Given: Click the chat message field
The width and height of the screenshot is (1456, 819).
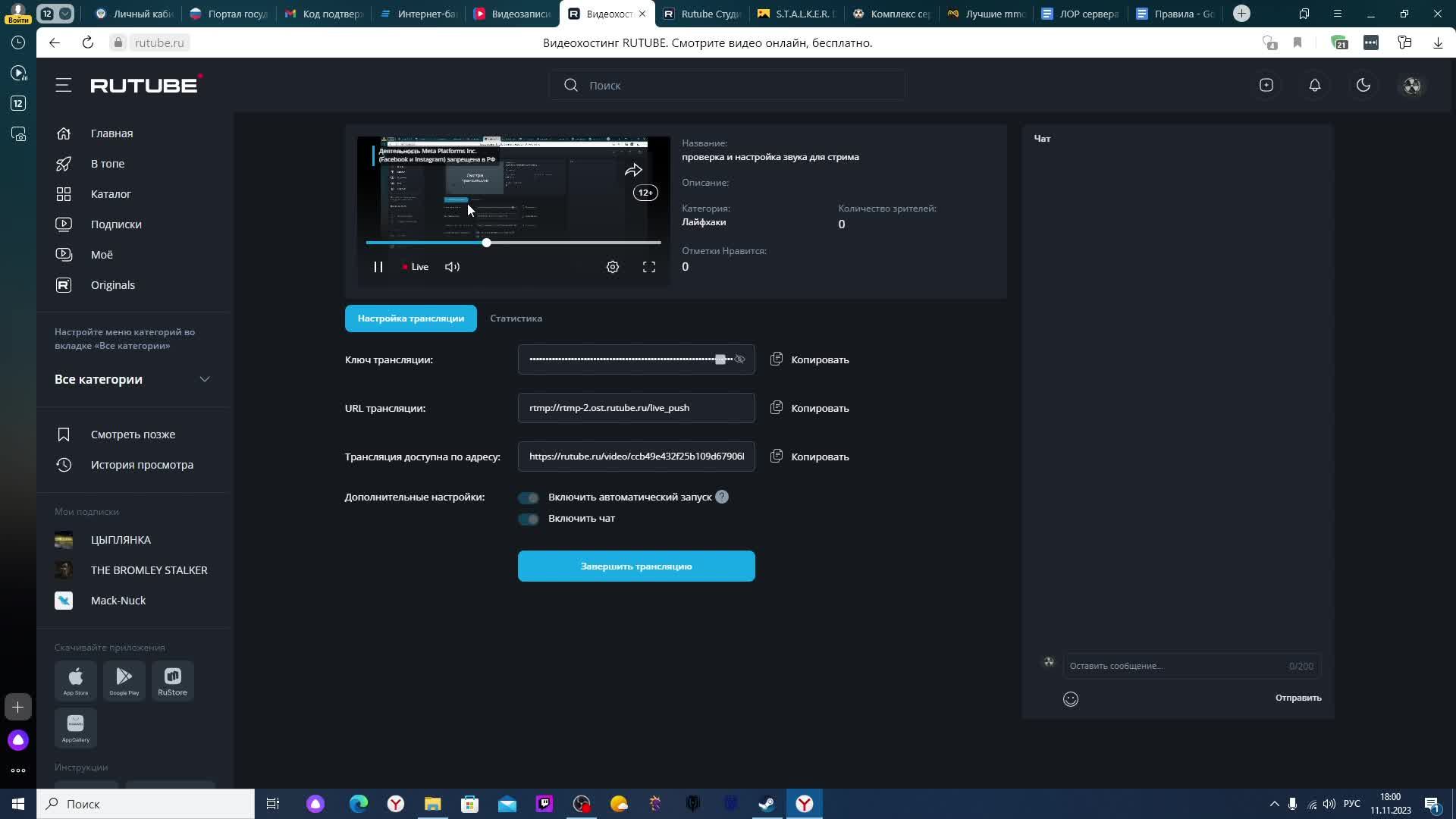Looking at the screenshot, I should [x=1192, y=666].
